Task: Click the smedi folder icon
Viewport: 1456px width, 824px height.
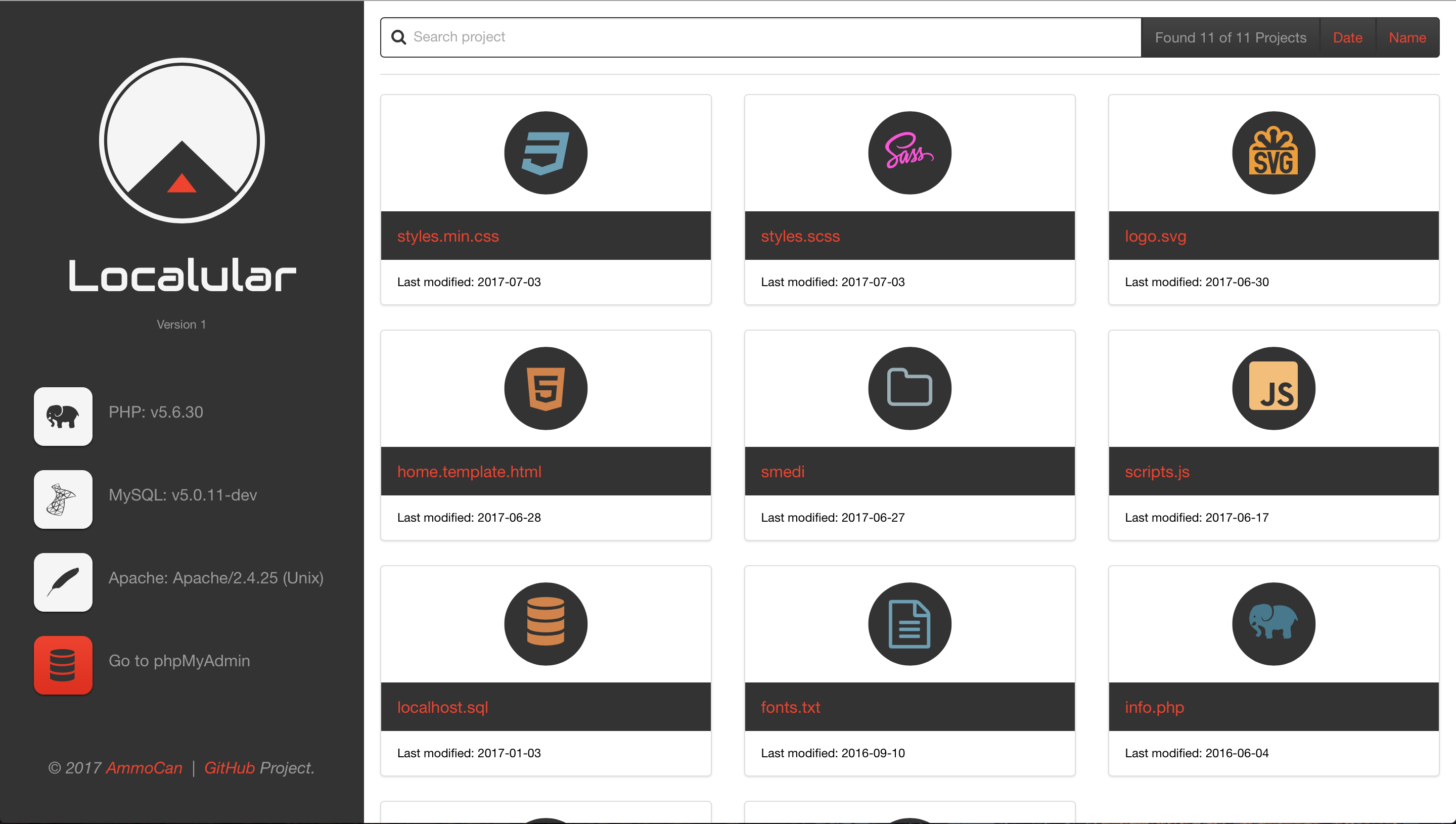Action: (x=909, y=388)
